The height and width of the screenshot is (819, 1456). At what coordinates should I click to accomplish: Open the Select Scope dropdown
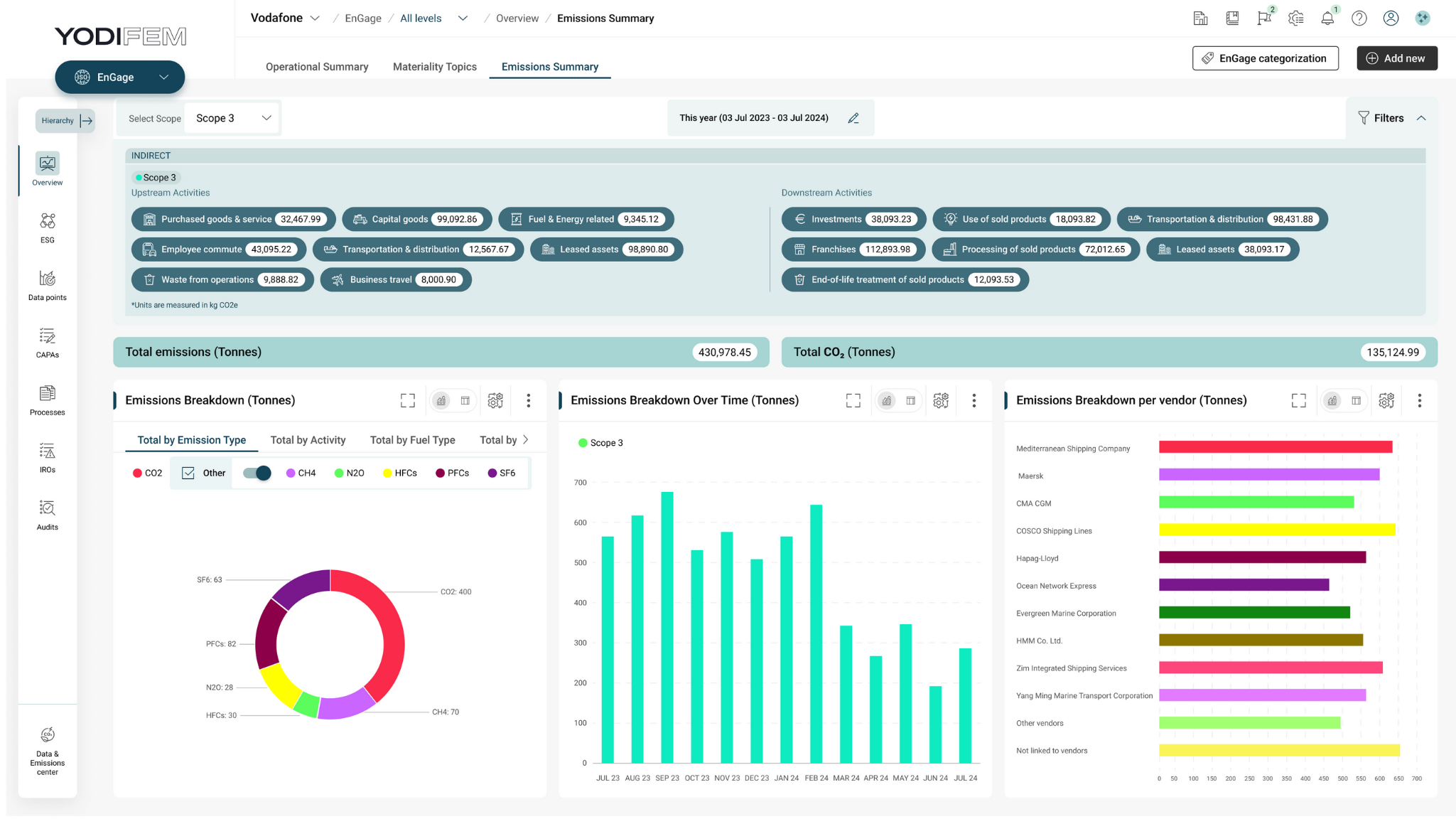[x=232, y=118]
